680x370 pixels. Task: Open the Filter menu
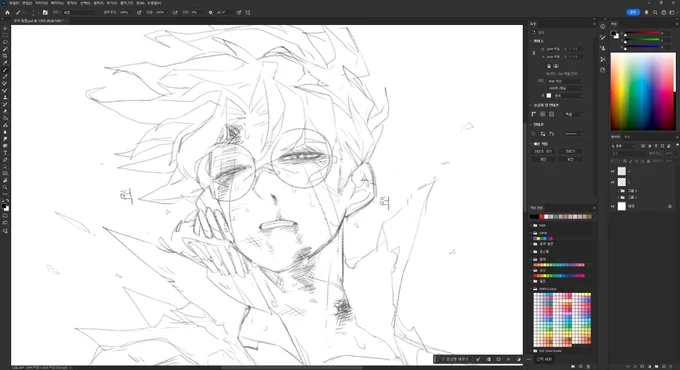click(98, 3)
